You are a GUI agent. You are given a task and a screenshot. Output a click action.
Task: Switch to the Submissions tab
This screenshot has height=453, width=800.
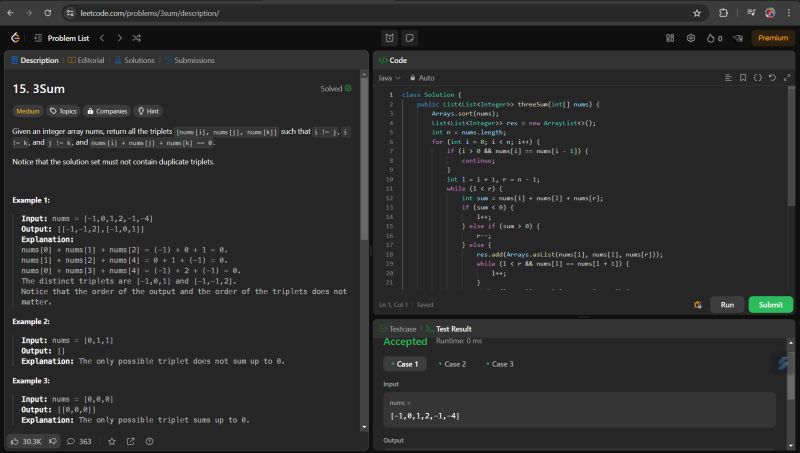click(x=190, y=60)
